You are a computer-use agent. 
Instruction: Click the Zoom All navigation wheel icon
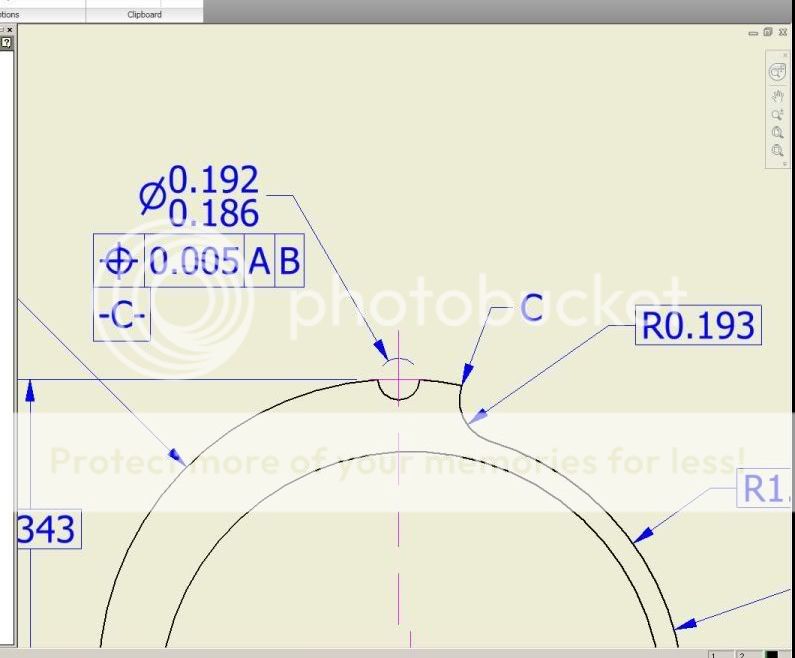[x=777, y=73]
